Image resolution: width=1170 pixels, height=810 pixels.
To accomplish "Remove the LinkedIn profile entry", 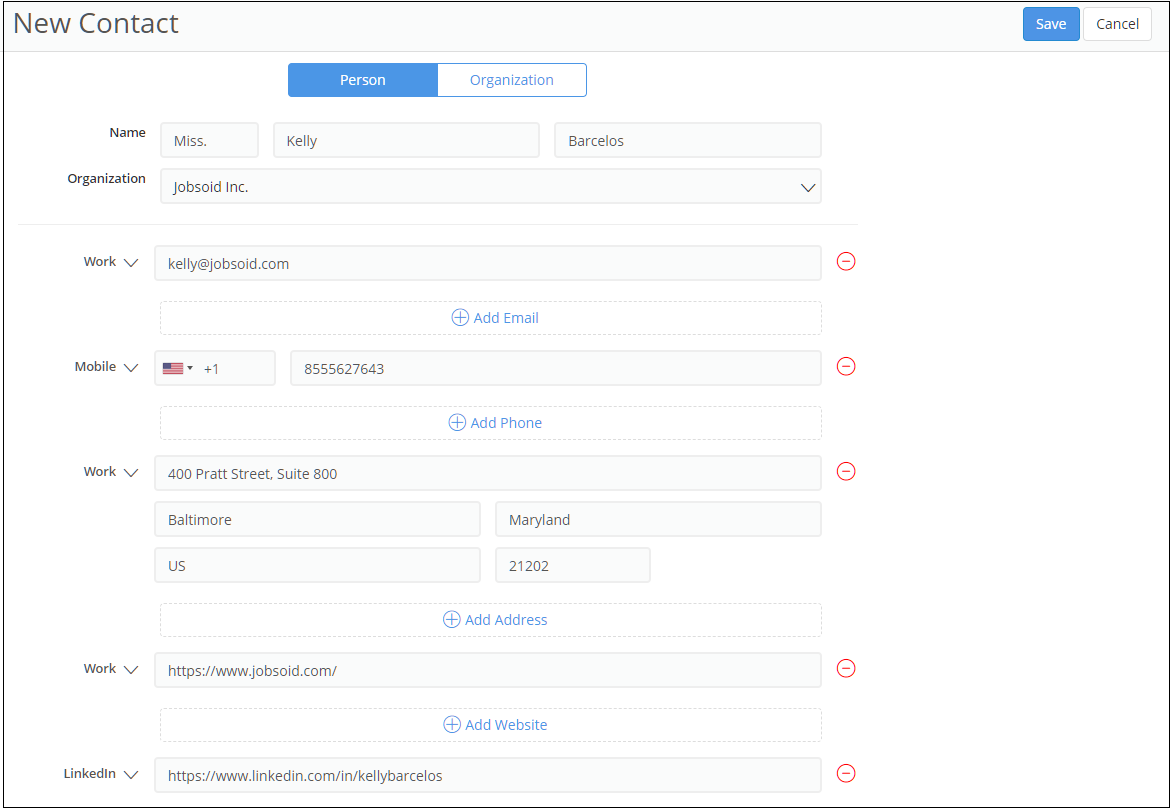I will (x=846, y=774).
